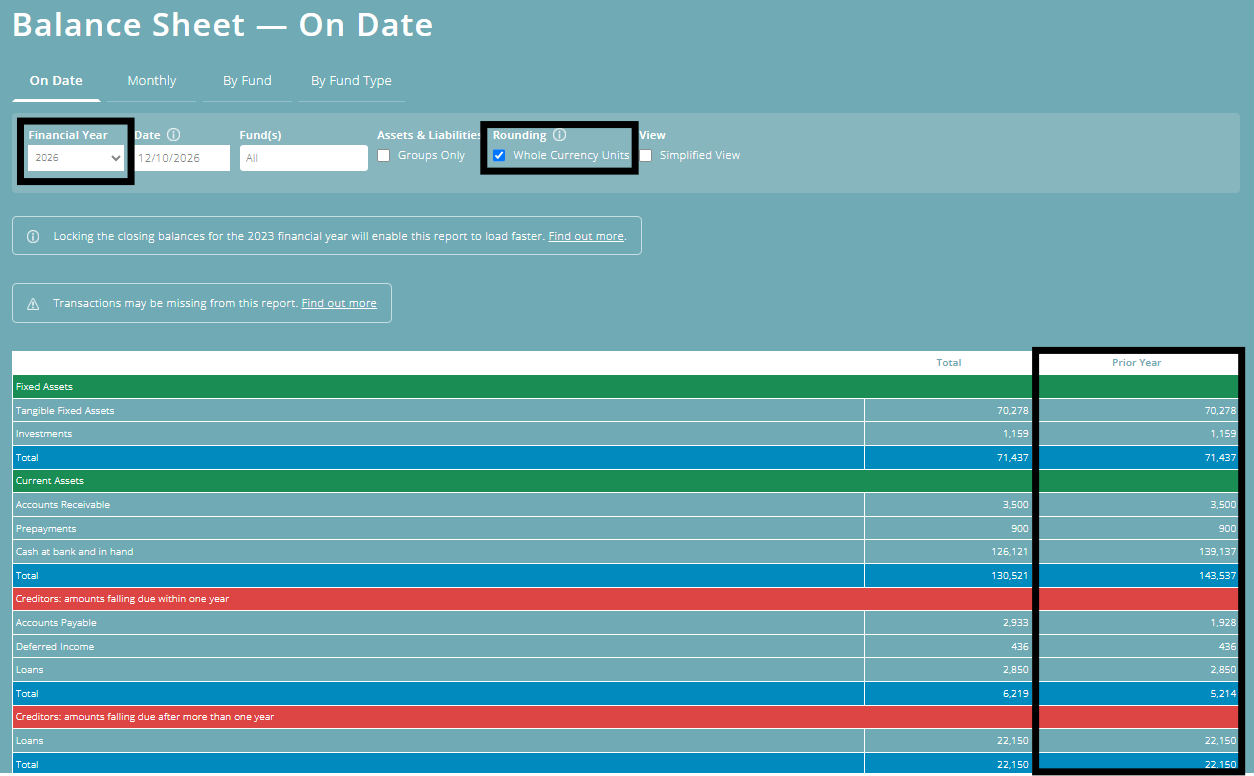Click Accounts Payable Prior Year value 1,928

1223,623
